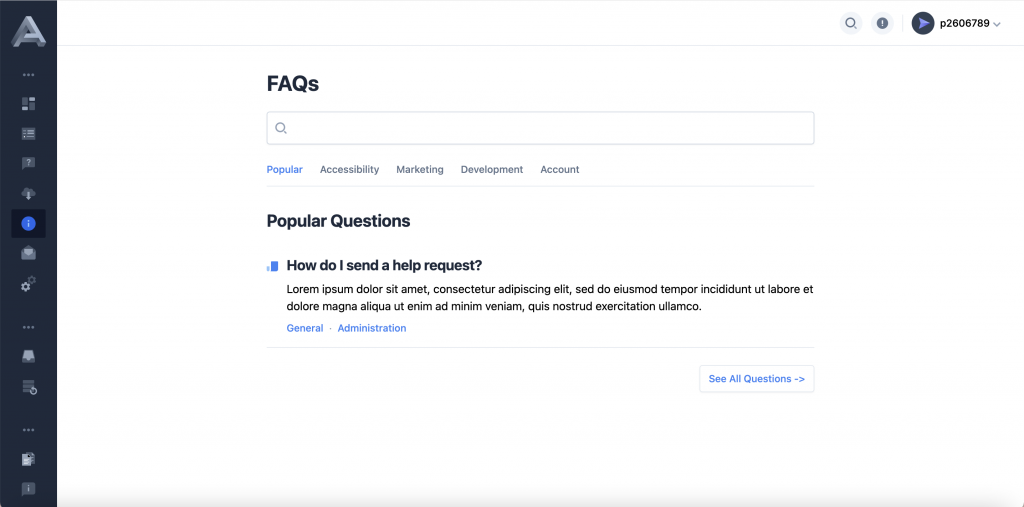Image resolution: width=1024 pixels, height=507 pixels.
Task: Open the inbox tray sidebar icon
Action: pos(28,357)
